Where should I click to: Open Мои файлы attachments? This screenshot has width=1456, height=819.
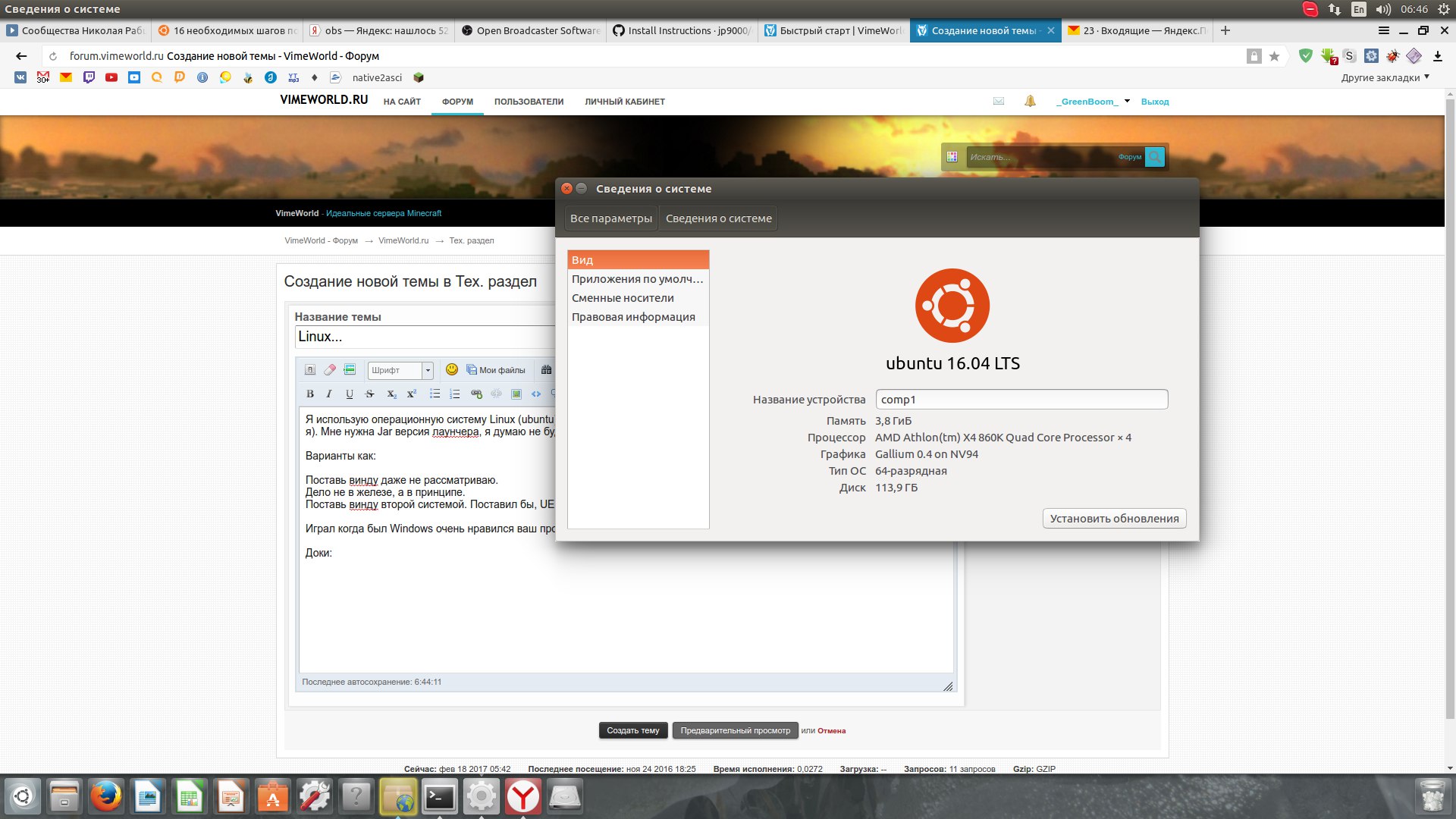pos(496,370)
